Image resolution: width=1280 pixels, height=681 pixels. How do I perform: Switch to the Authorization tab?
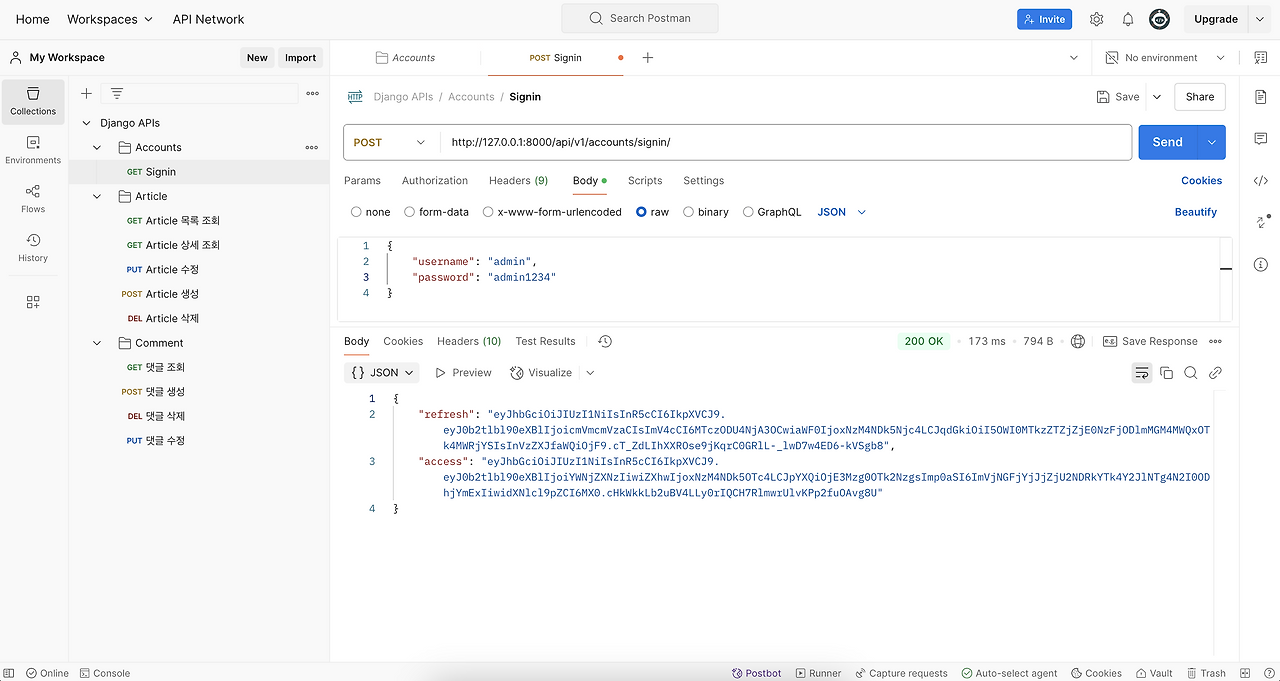[x=435, y=181]
